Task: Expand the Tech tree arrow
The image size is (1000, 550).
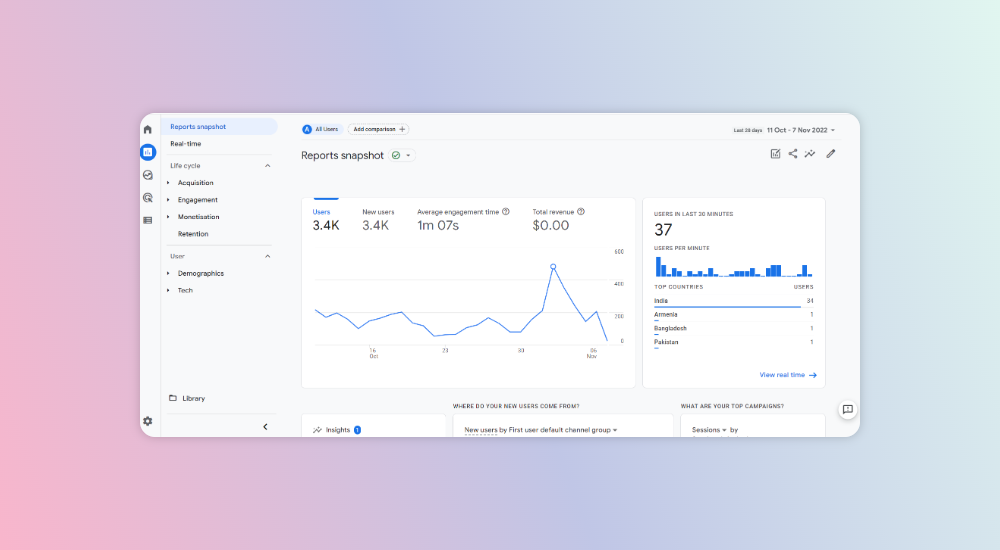Action: [x=168, y=290]
